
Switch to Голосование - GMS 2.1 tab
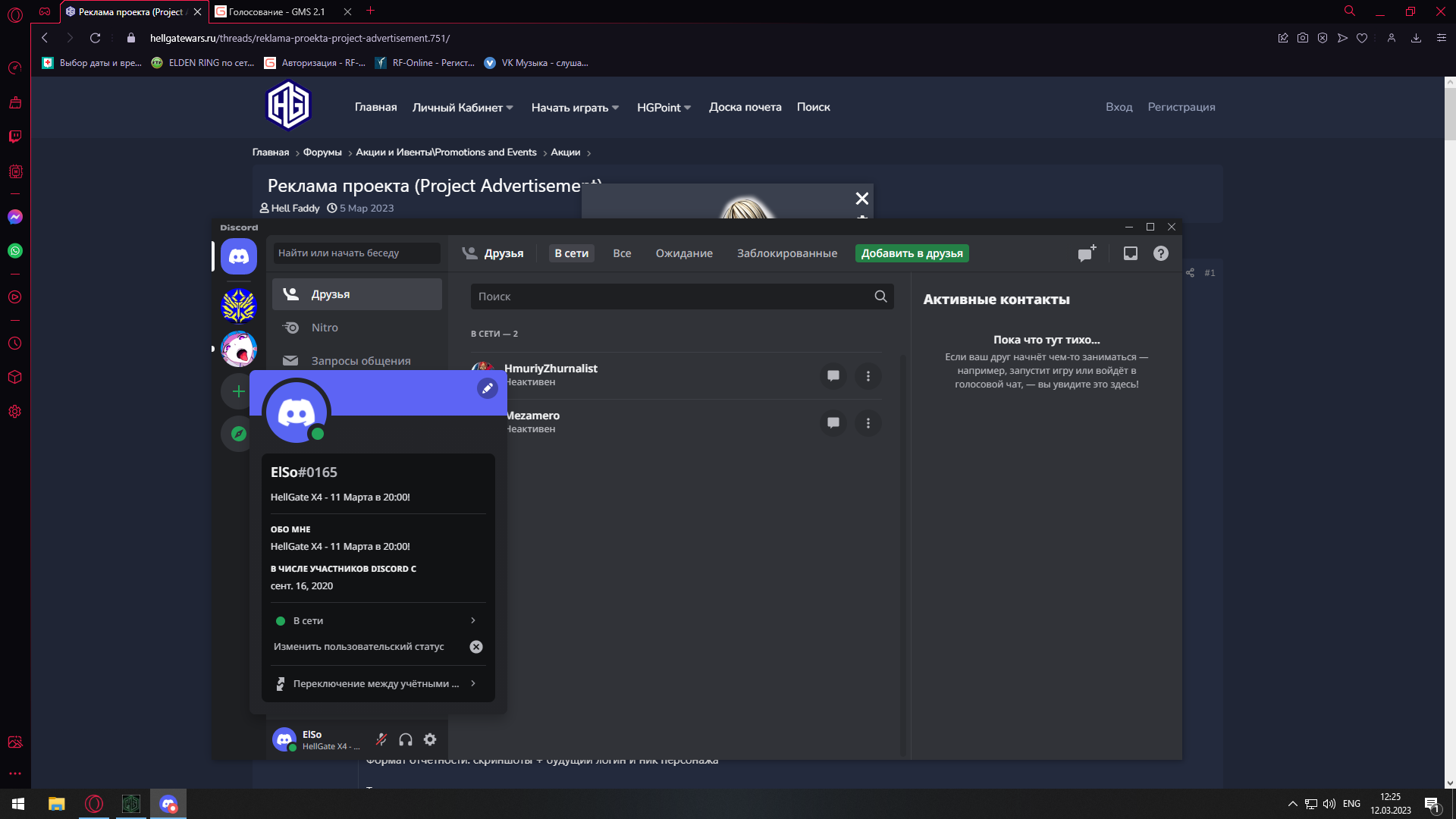pyautogui.click(x=277, y=11)
